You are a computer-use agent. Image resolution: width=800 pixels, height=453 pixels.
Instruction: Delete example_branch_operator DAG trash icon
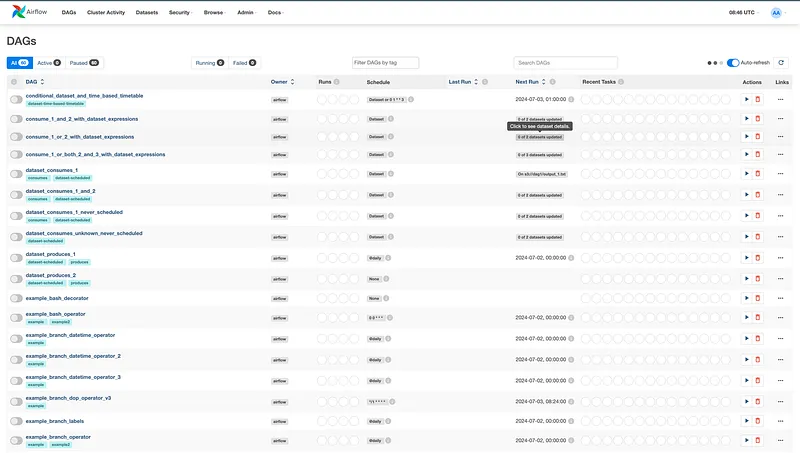[758, 441]
